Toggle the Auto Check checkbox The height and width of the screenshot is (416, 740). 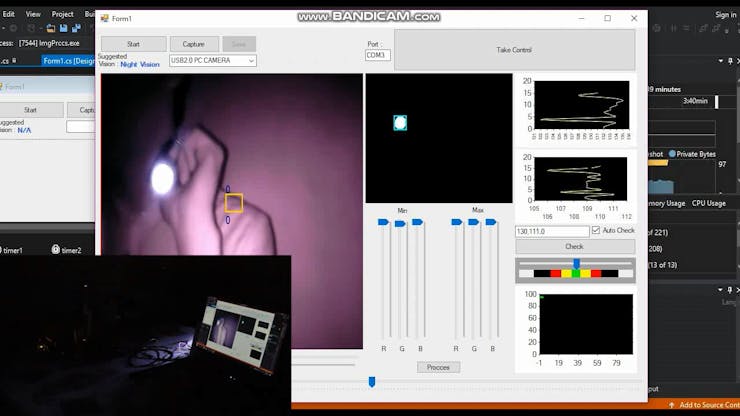pyautogui.click(x=596, y=230)
